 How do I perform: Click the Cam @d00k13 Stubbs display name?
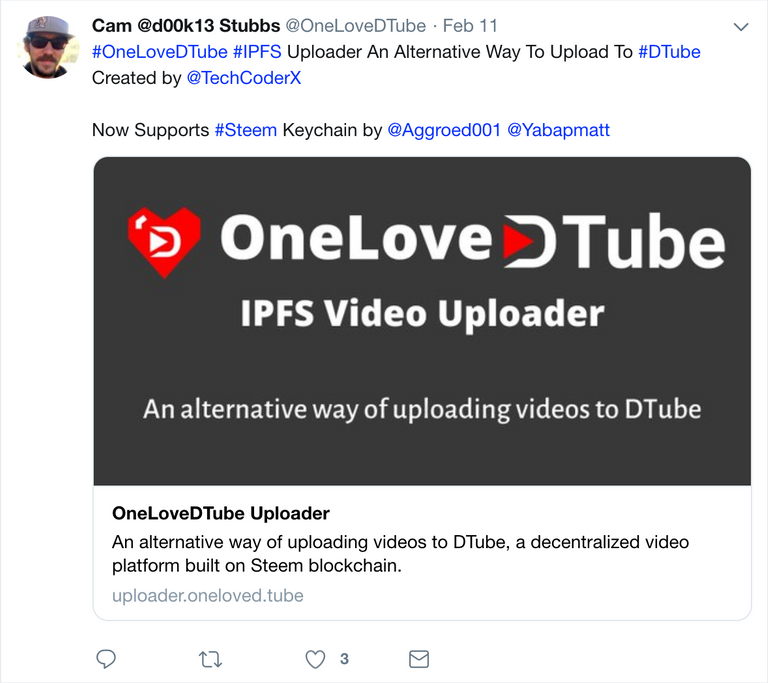186,25
